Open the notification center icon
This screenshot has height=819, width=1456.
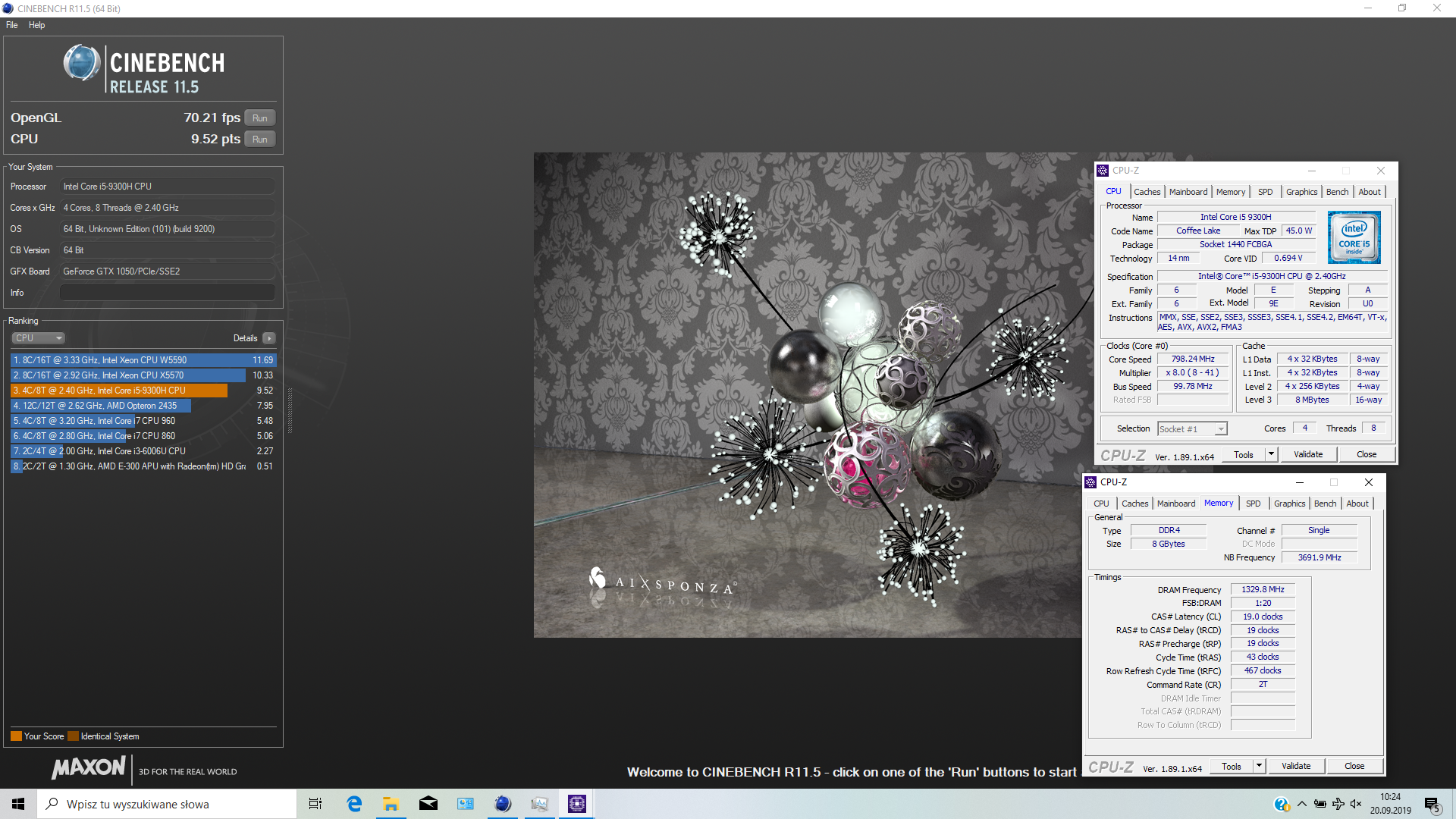click(x=1432, y=805)
